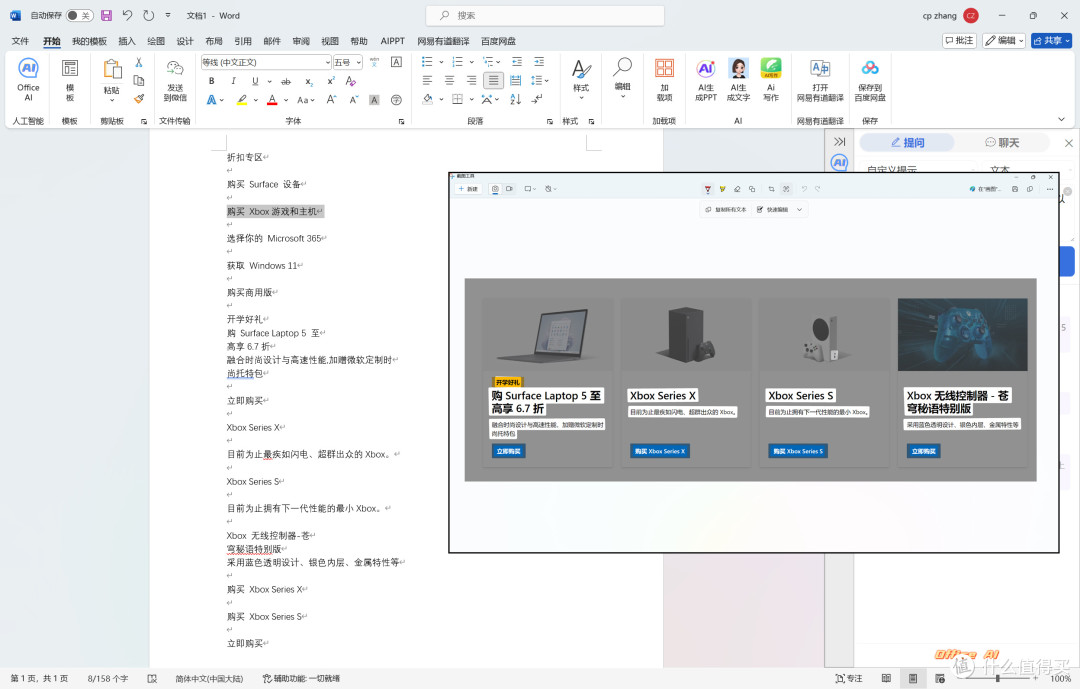Click the AI生成PPT icon
The height and width of the screenshot is (689, 1080).
(x=706, y=79)
